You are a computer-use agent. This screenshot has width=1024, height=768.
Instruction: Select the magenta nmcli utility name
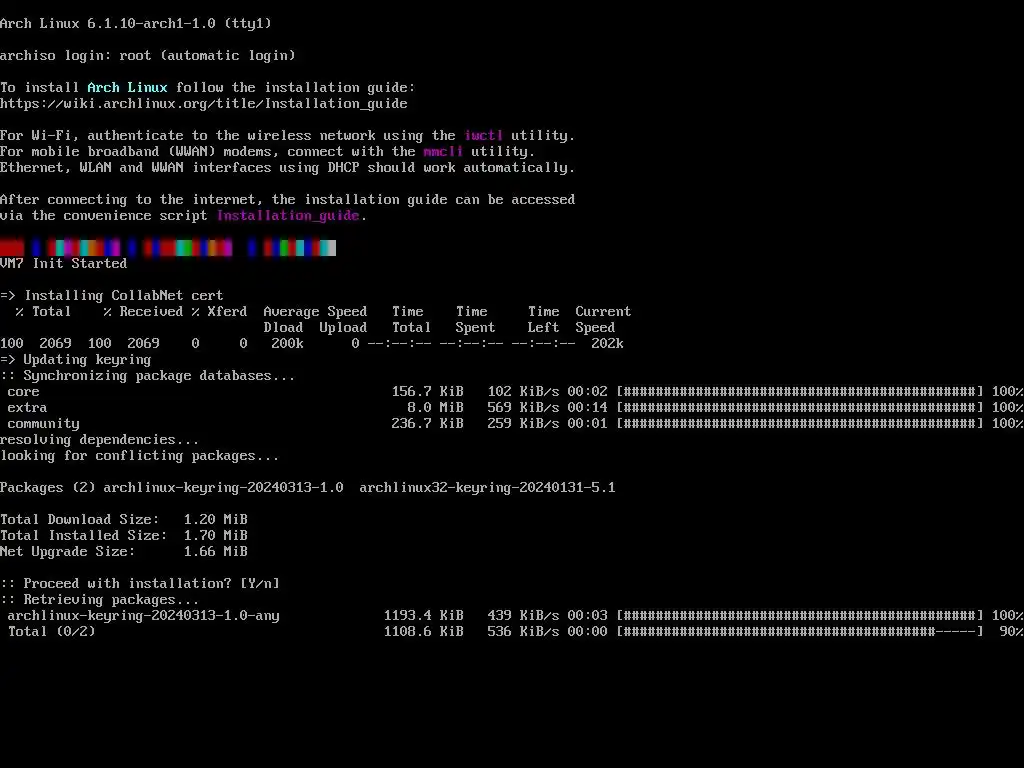[x=443, y=152]
